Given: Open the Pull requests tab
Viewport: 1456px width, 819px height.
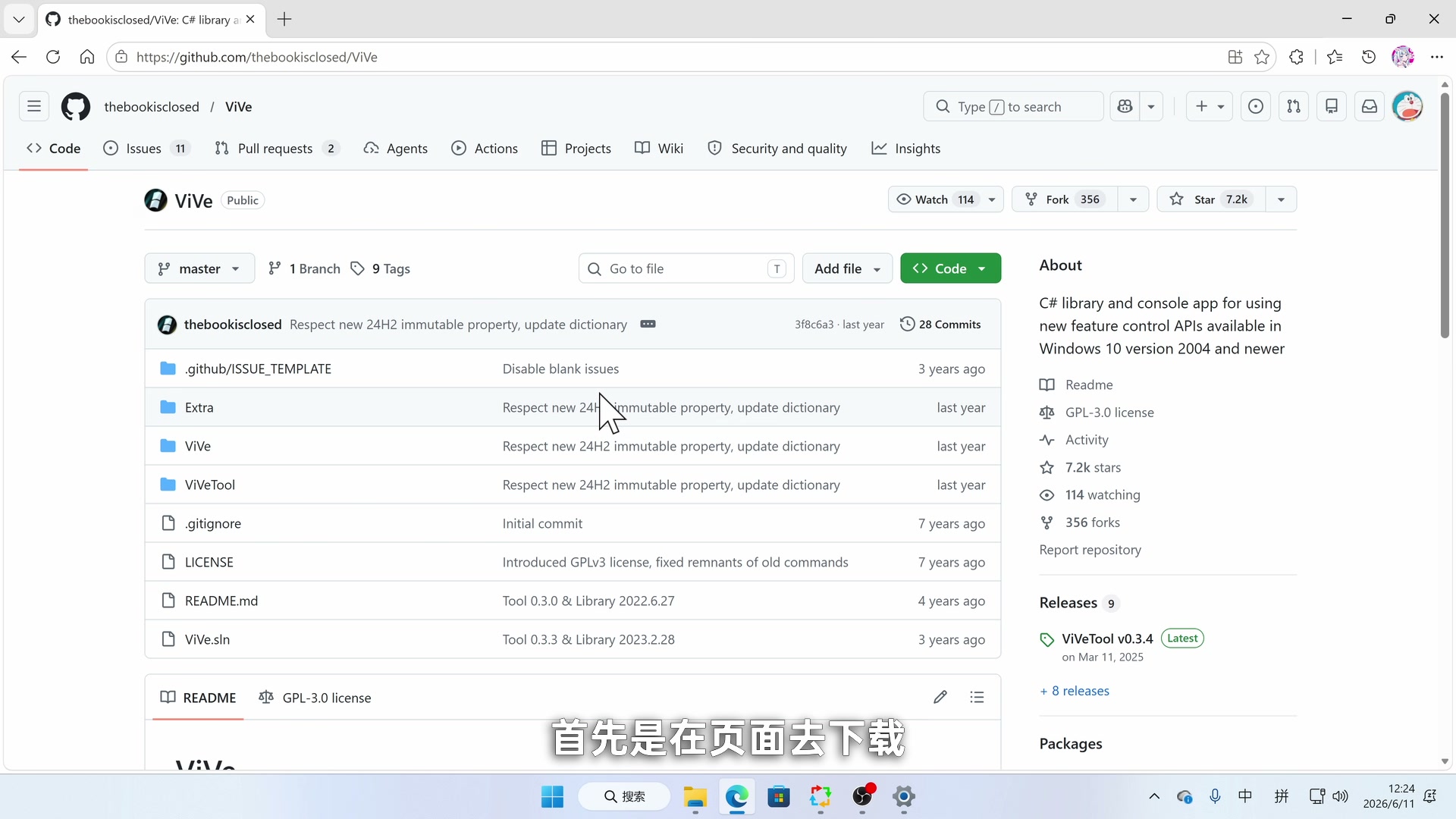Looking at the screenshot, I should tap(276, 149).
